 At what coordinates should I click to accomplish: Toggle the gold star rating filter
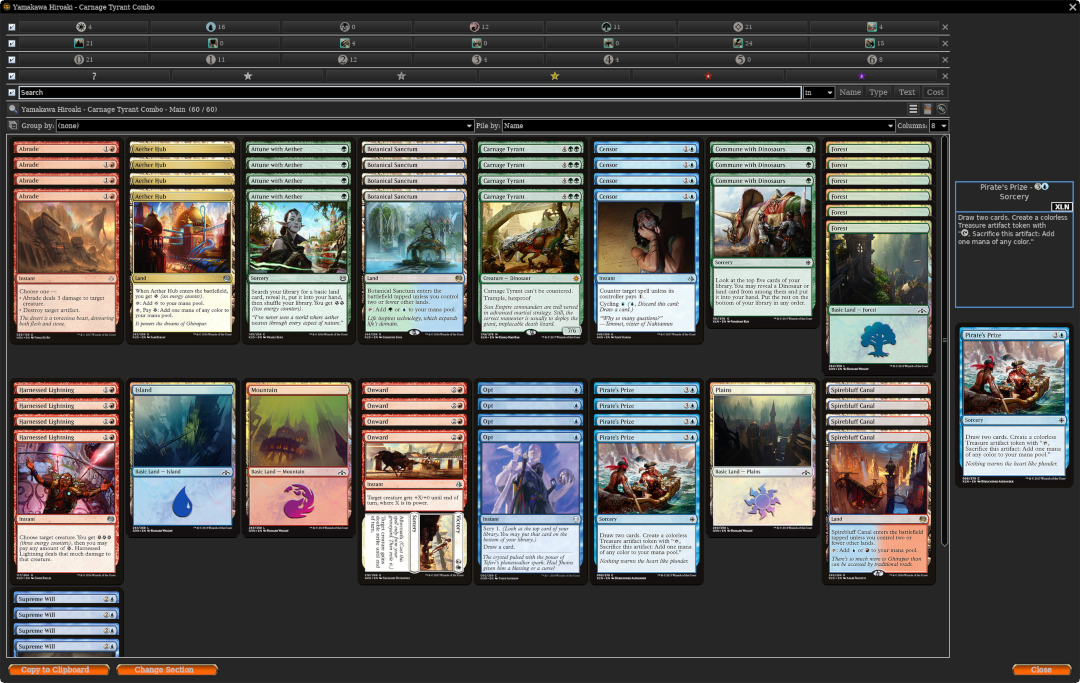[555, 76]
